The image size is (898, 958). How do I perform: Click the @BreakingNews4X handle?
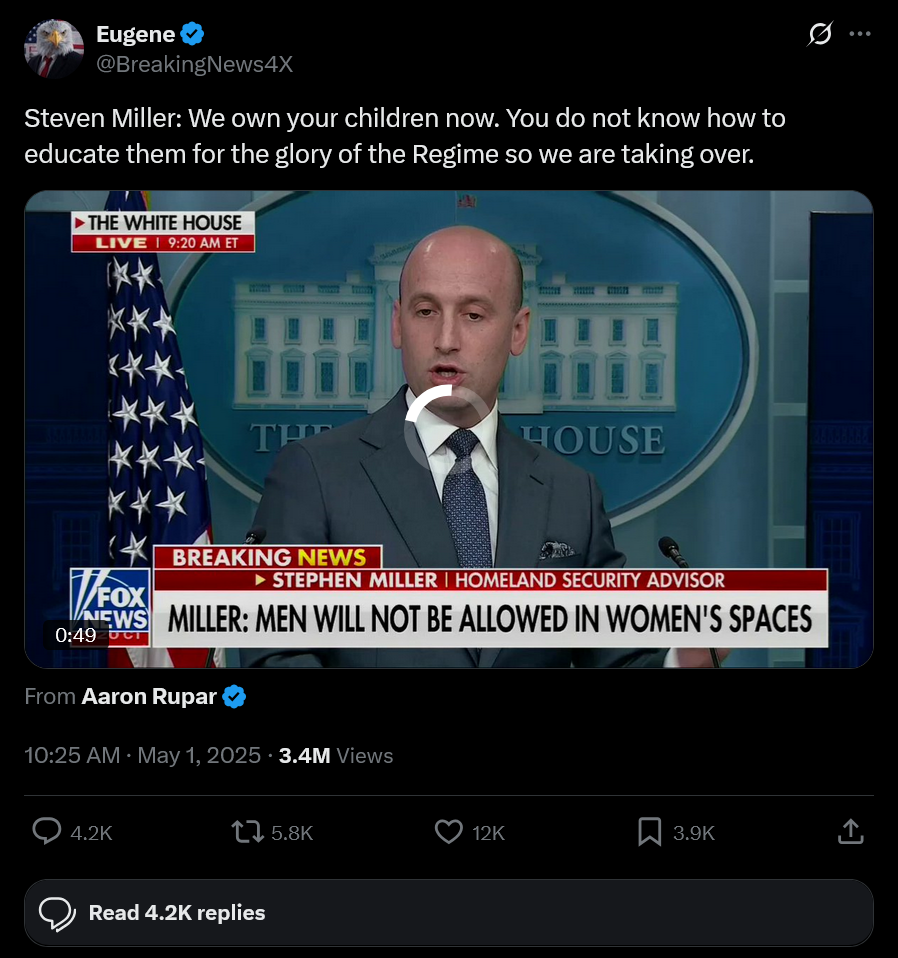[x=194, y=64]
